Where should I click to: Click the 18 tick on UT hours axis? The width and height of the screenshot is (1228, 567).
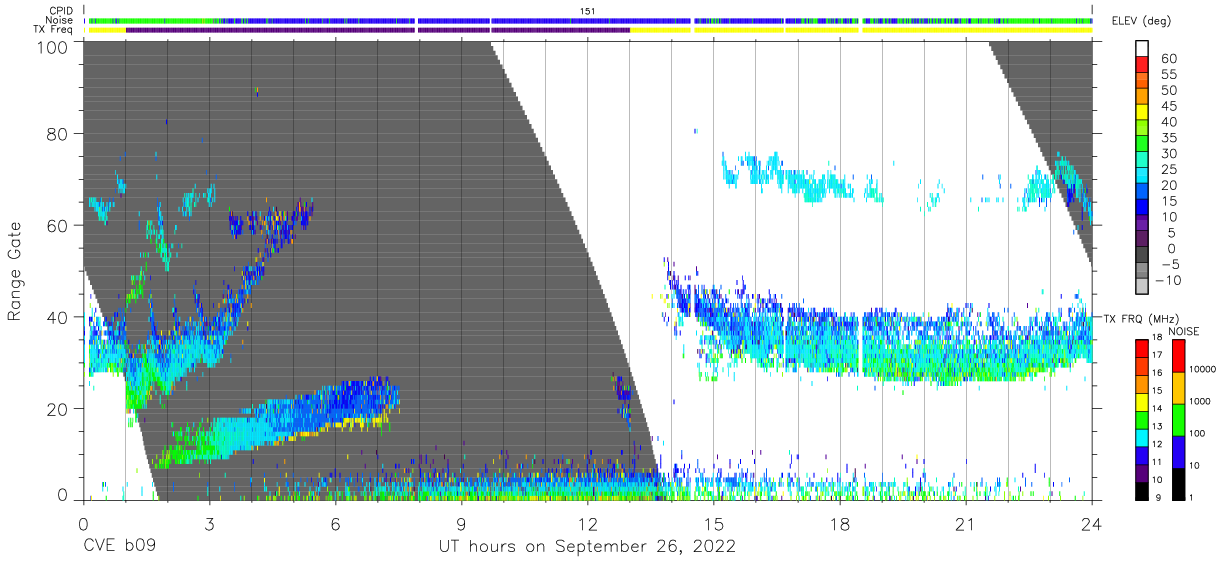pos(839,524)
